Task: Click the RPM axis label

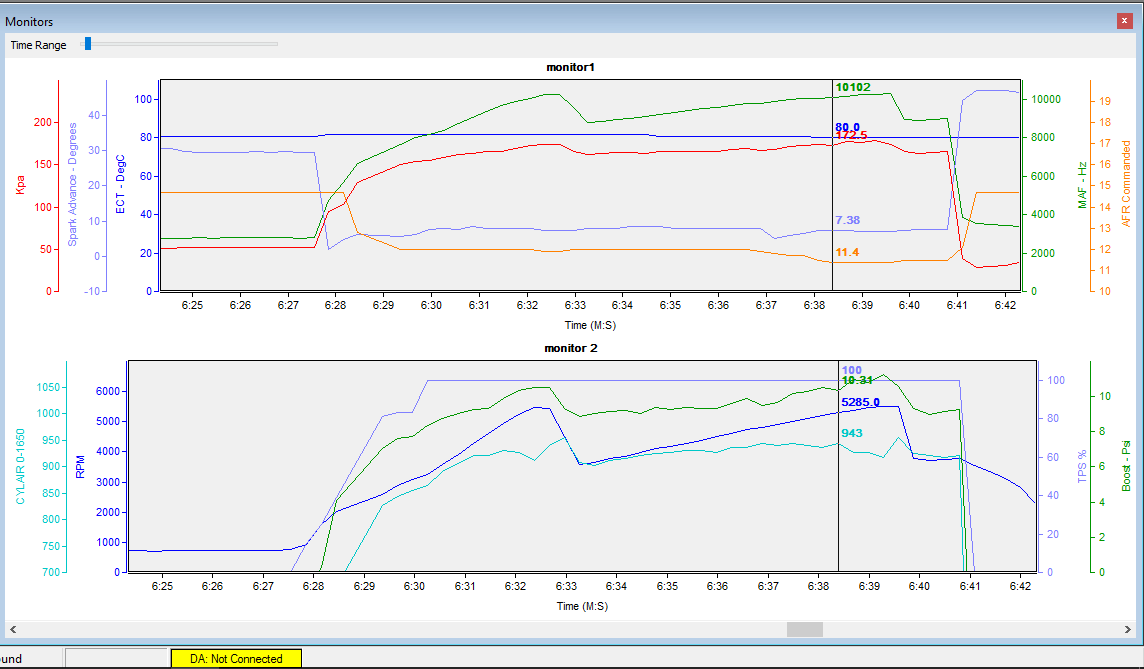Action: (80, 467)
